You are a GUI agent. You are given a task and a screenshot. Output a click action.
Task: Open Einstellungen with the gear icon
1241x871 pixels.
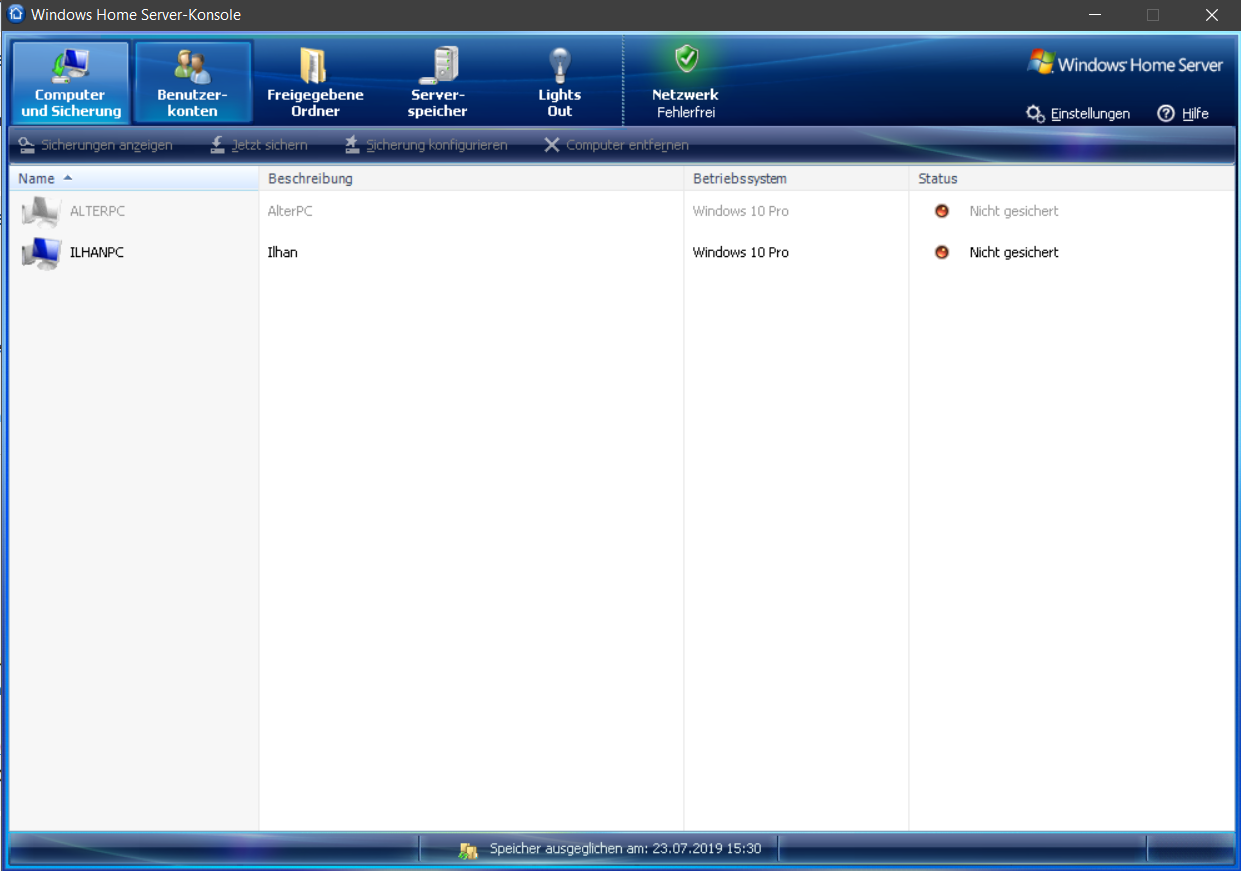1036,114
